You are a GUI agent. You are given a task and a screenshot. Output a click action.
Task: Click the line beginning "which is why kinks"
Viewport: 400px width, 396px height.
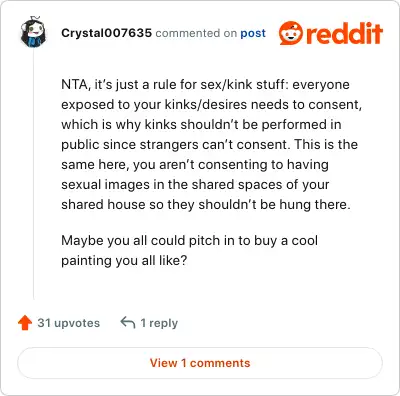point(201,125)
